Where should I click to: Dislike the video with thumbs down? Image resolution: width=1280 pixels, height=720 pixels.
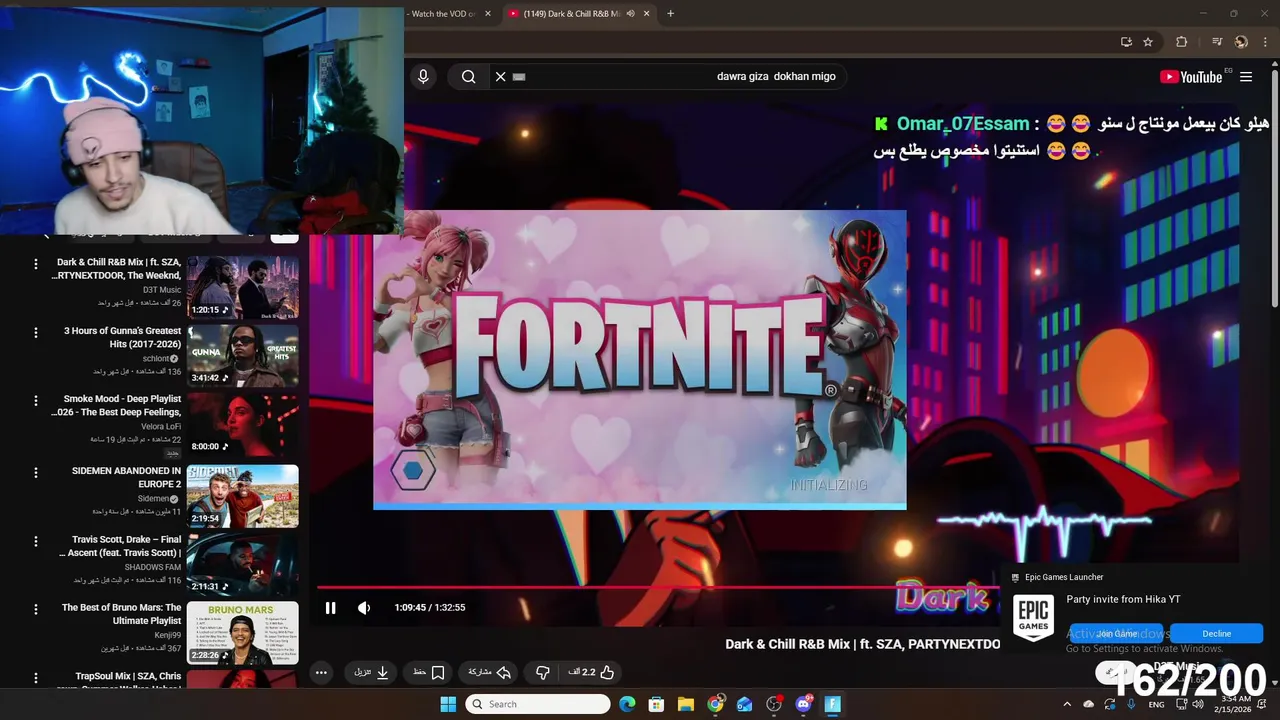click(543, 673)
